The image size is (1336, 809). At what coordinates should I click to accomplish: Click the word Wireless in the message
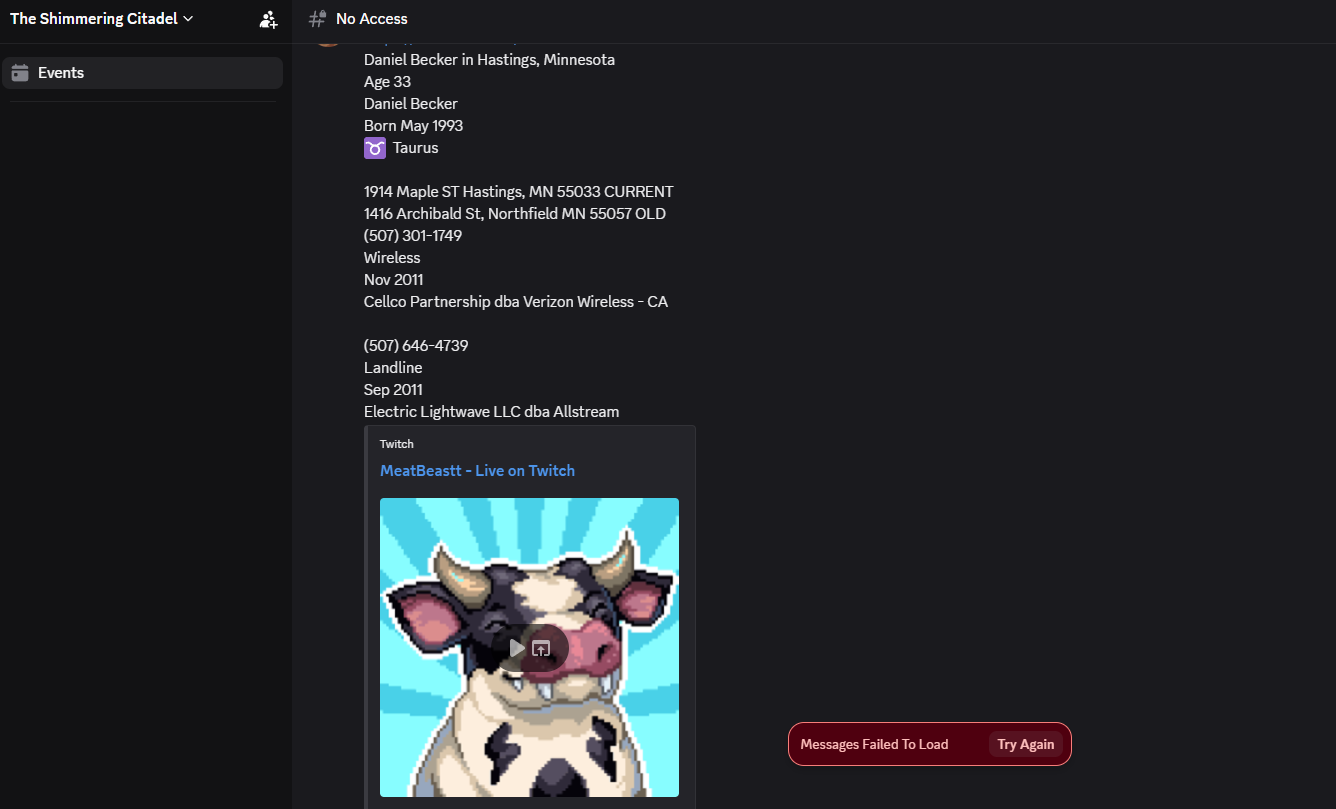point(392,258)
